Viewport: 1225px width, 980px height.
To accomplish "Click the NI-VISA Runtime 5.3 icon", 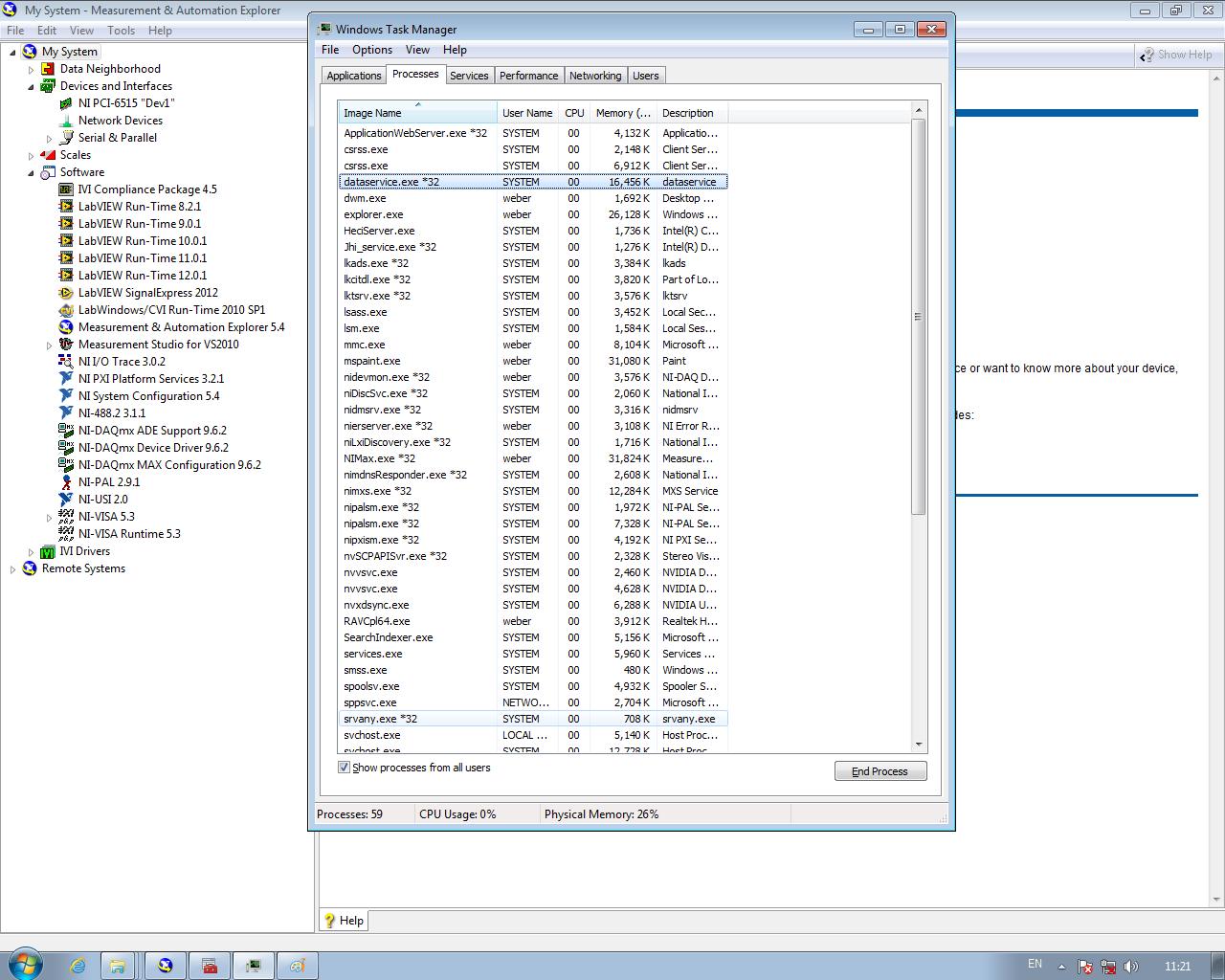I will (66, 534).
